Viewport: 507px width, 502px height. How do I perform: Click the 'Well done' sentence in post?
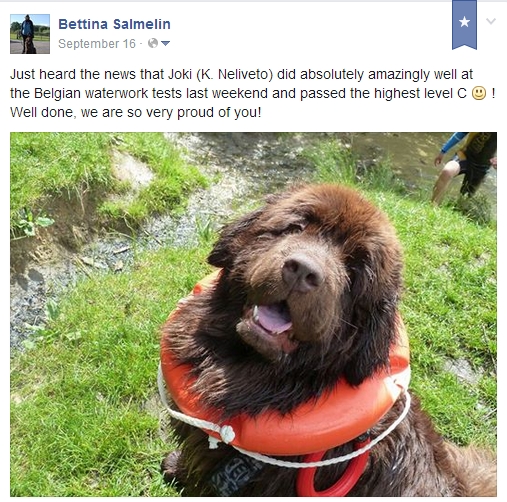pos(136,113)
